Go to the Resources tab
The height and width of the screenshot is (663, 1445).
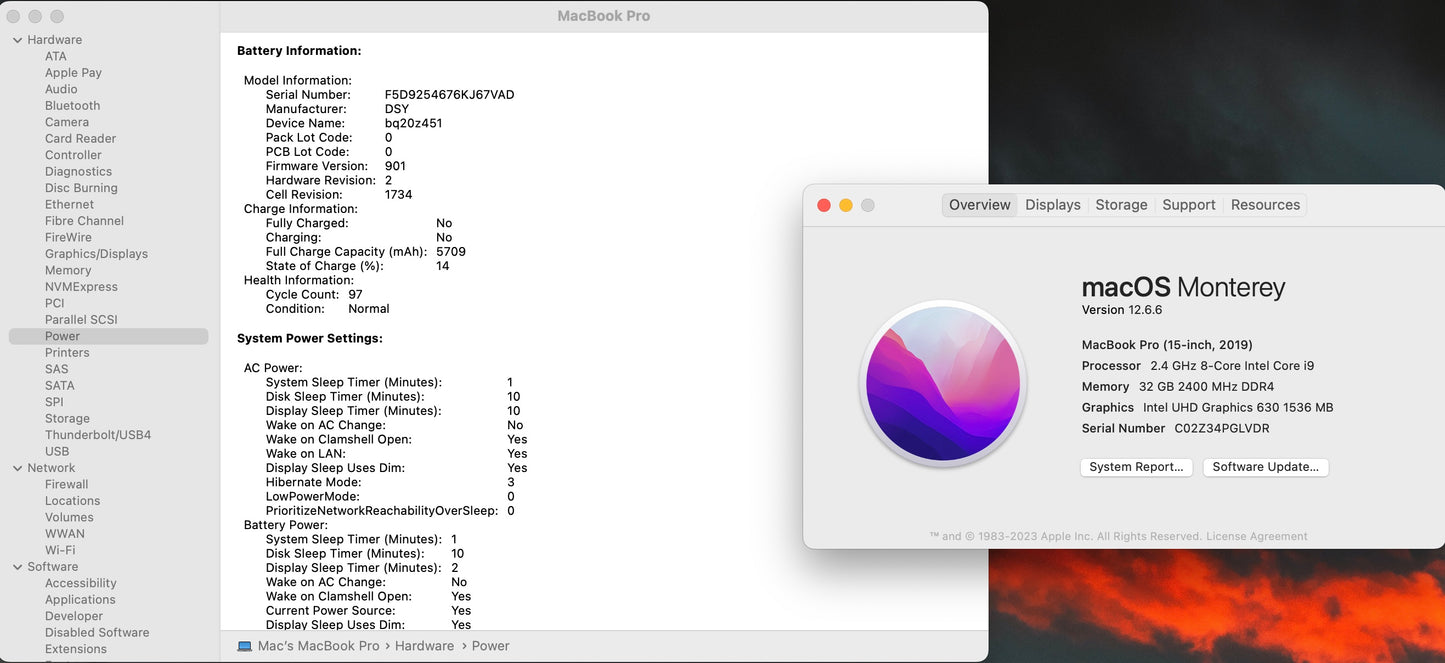pyautogui.click(x=1265, y=205)
